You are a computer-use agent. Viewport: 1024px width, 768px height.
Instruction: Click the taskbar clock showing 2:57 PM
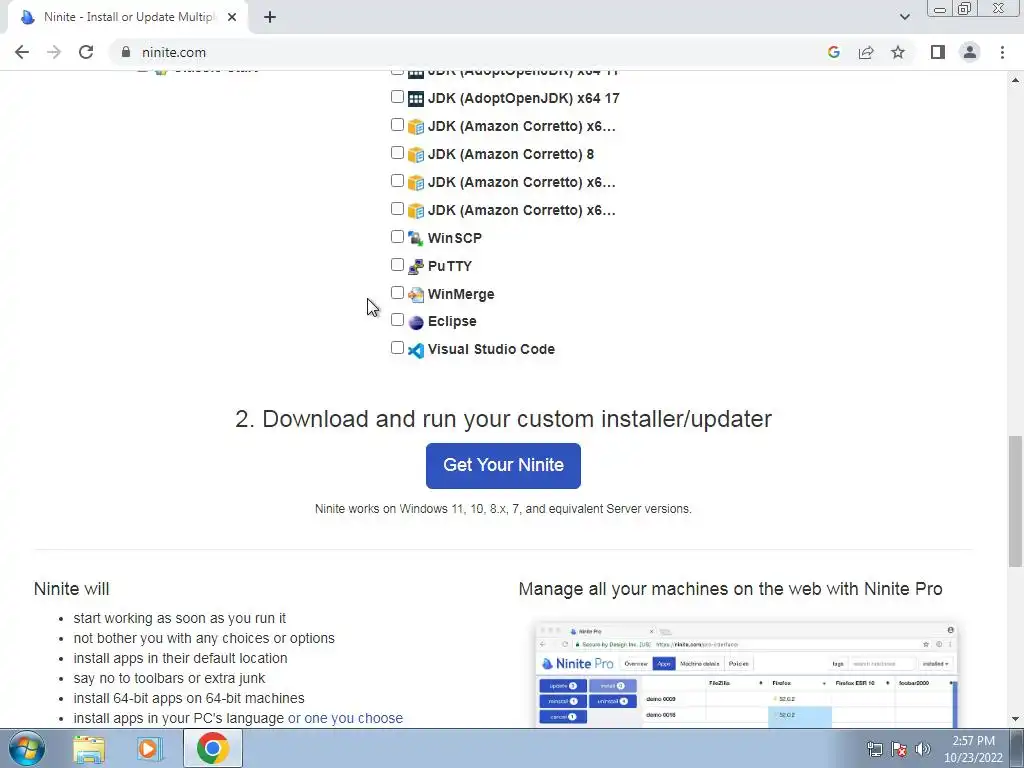(x=972, y=749)
